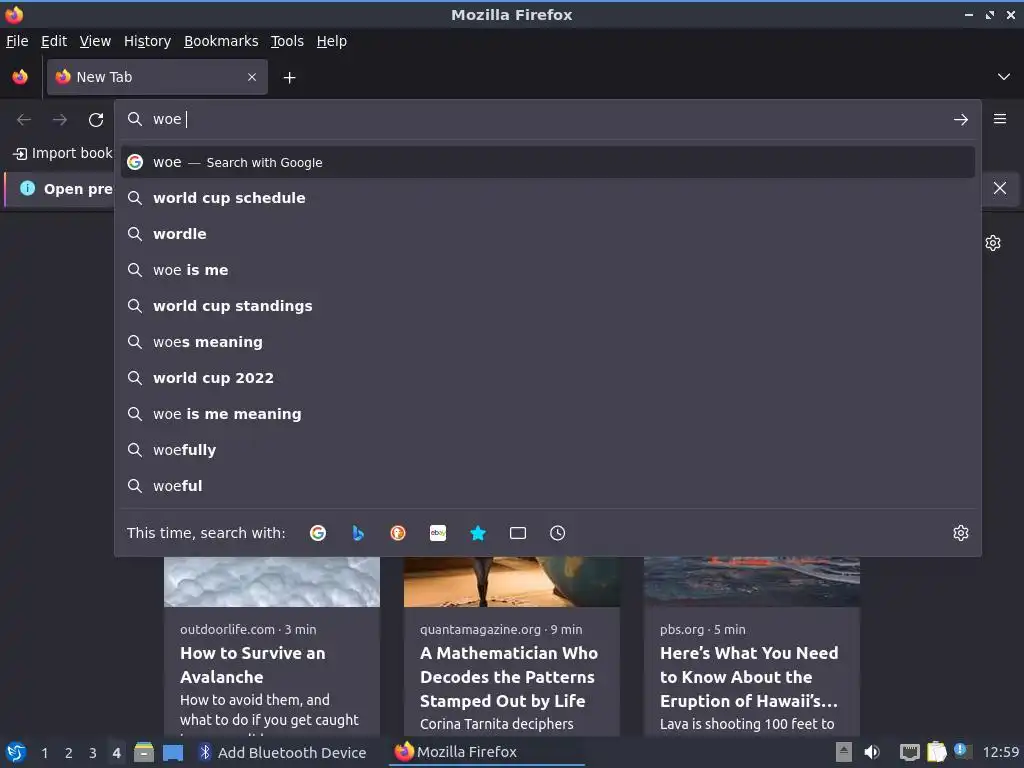The image size is (1024, 768).
Task: Switch to workspace 4
Action: point(116,753)
